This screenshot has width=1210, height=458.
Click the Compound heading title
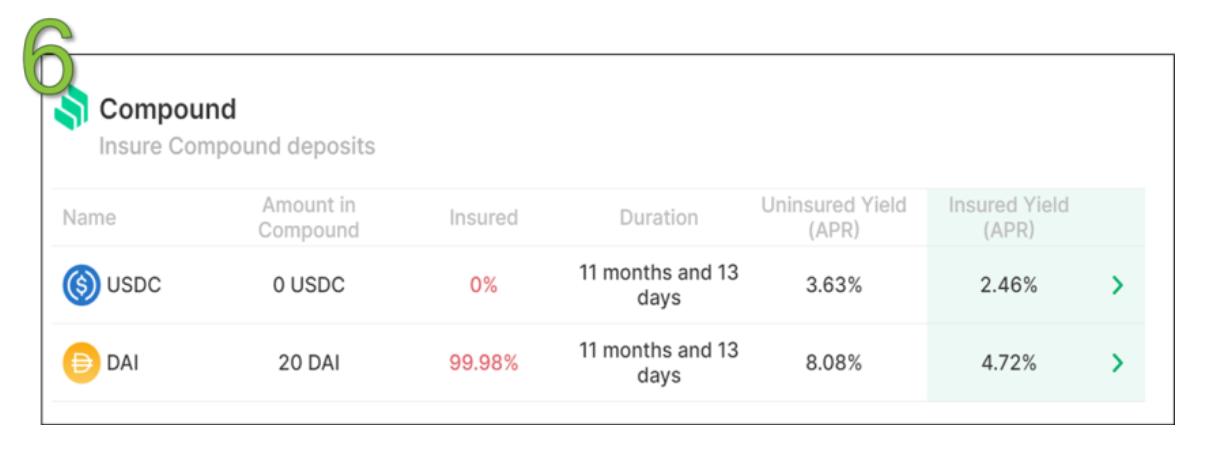tap(167, 109)
